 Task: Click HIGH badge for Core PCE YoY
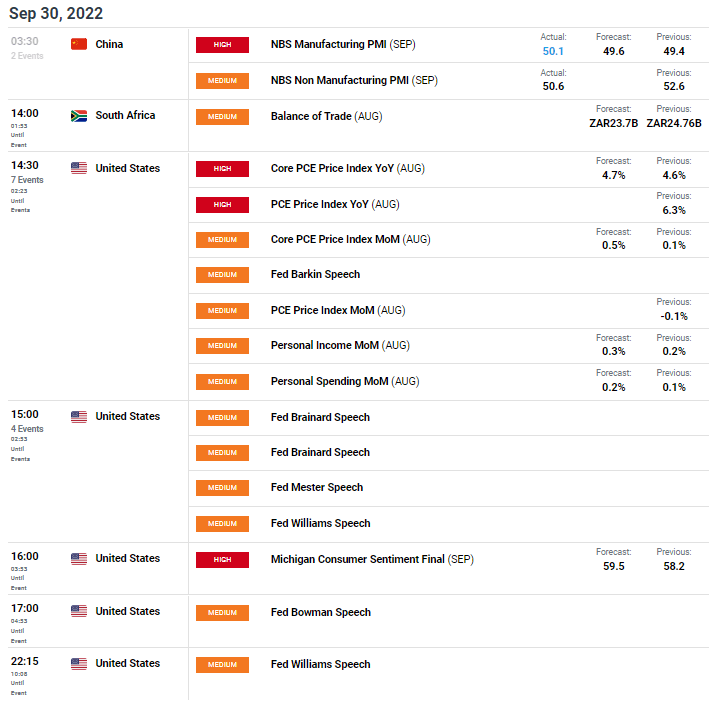(222, 168)
